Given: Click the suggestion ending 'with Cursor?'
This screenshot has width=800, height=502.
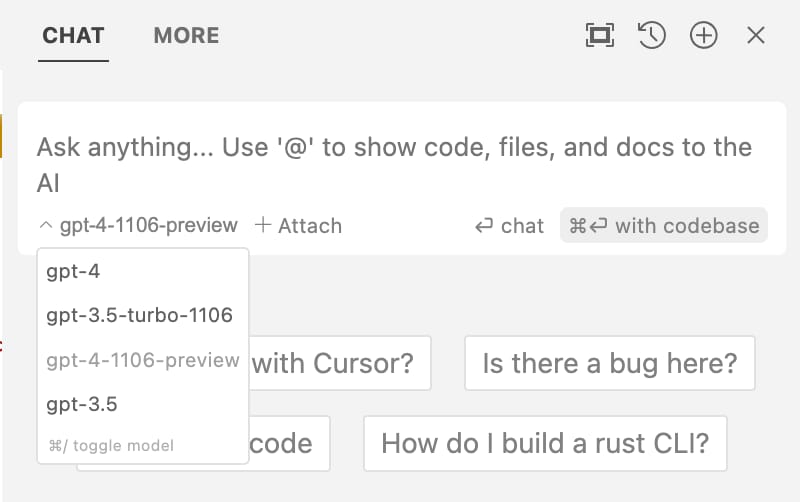Looking at the screenshot, I should point(334,362).
